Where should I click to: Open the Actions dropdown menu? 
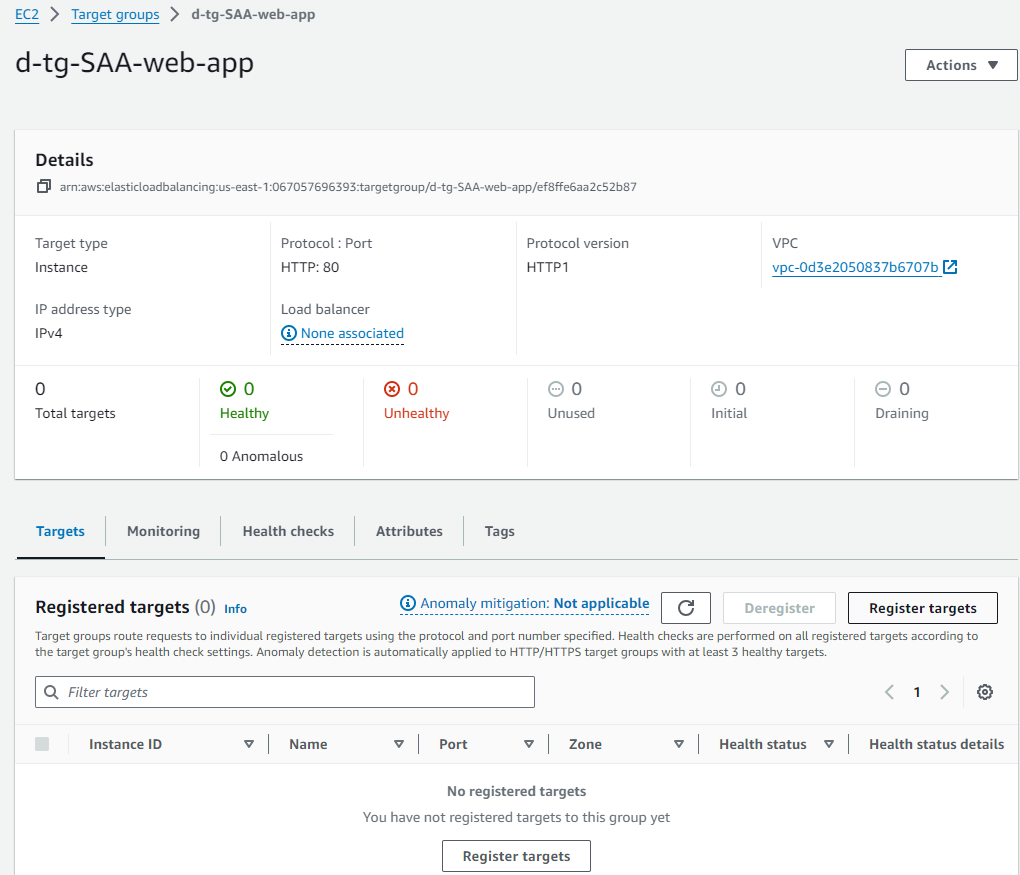962,65
